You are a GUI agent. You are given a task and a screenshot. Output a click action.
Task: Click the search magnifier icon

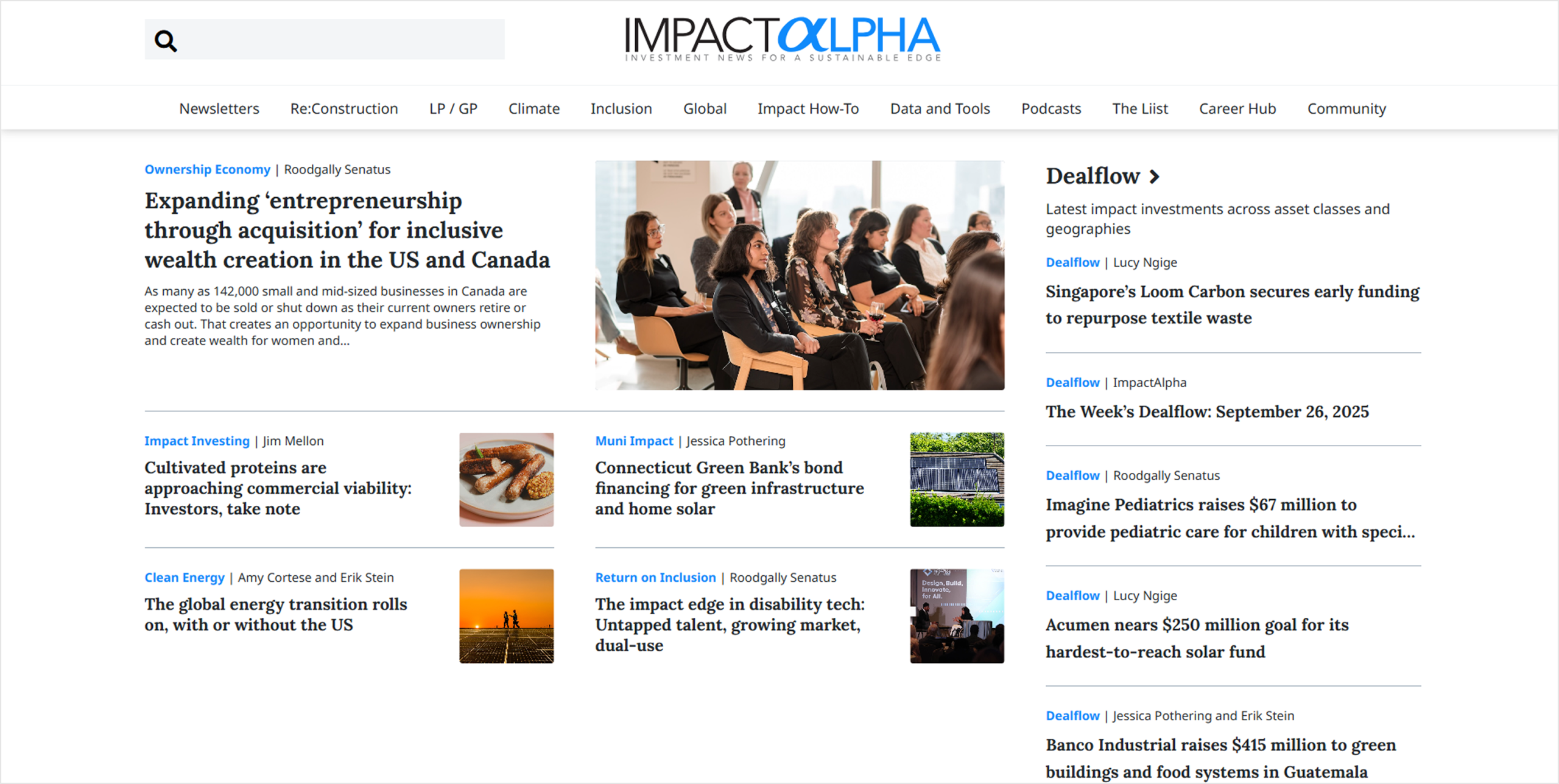coord(165,41)
